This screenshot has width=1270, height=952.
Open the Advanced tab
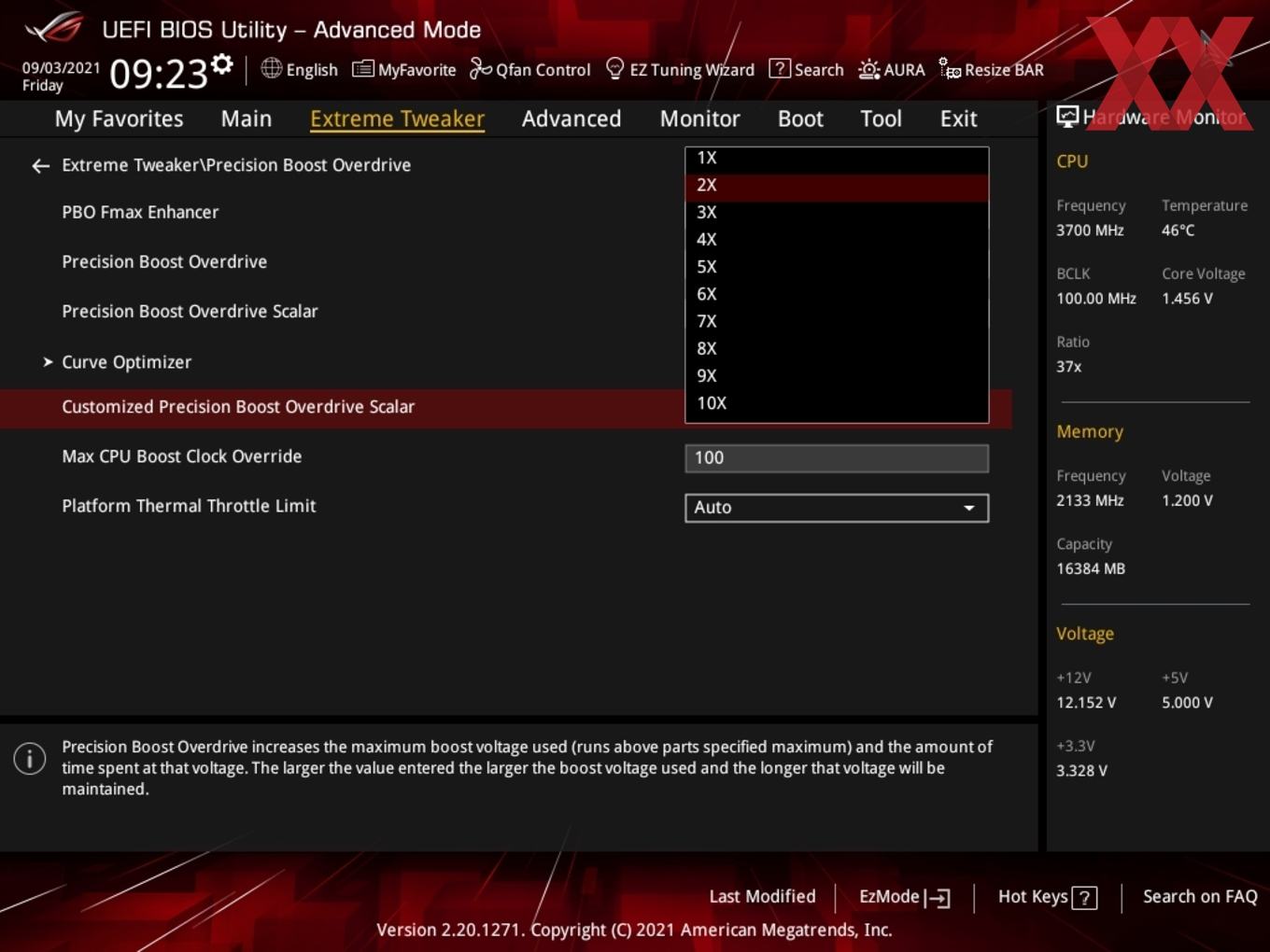click(571, 119)
